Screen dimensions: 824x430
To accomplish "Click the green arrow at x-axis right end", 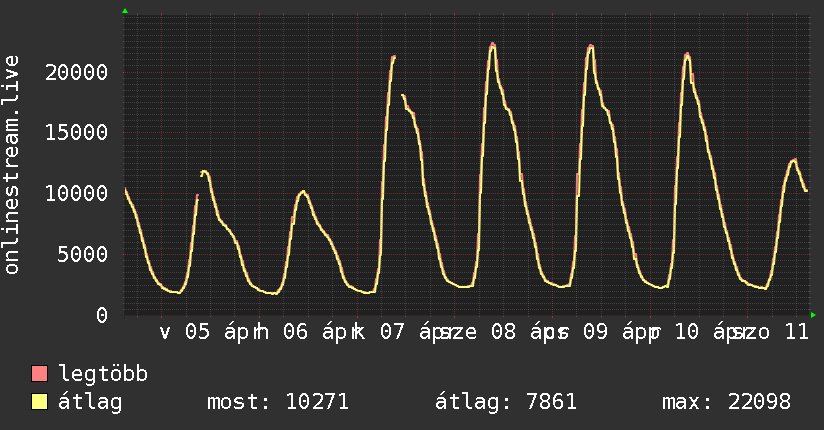I will point(813,315).
